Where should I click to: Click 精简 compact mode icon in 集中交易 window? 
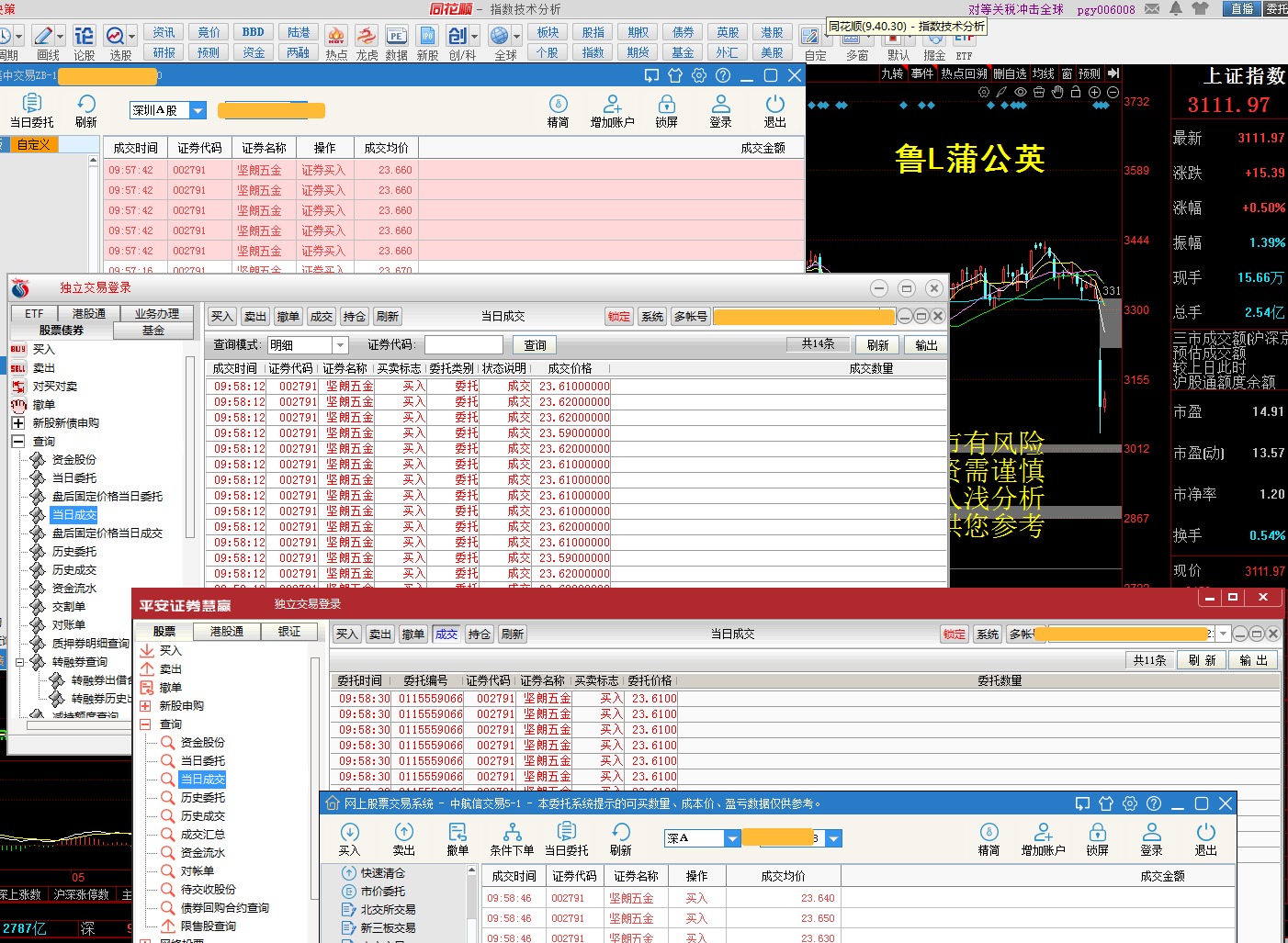pos(558,111)
